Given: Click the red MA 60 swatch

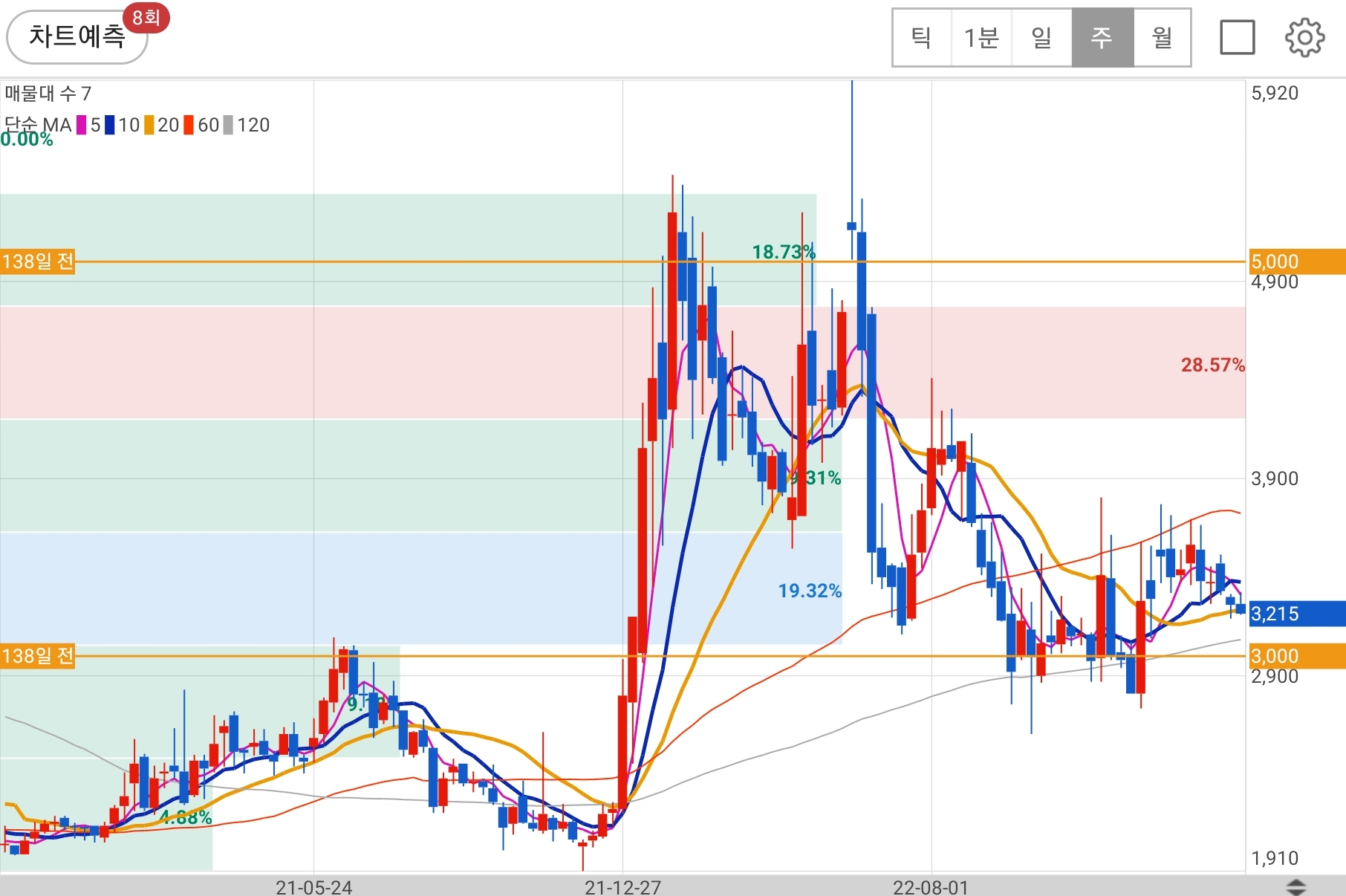Looking at the screenshot, I should pyautogui.click(x=189, y=125).
